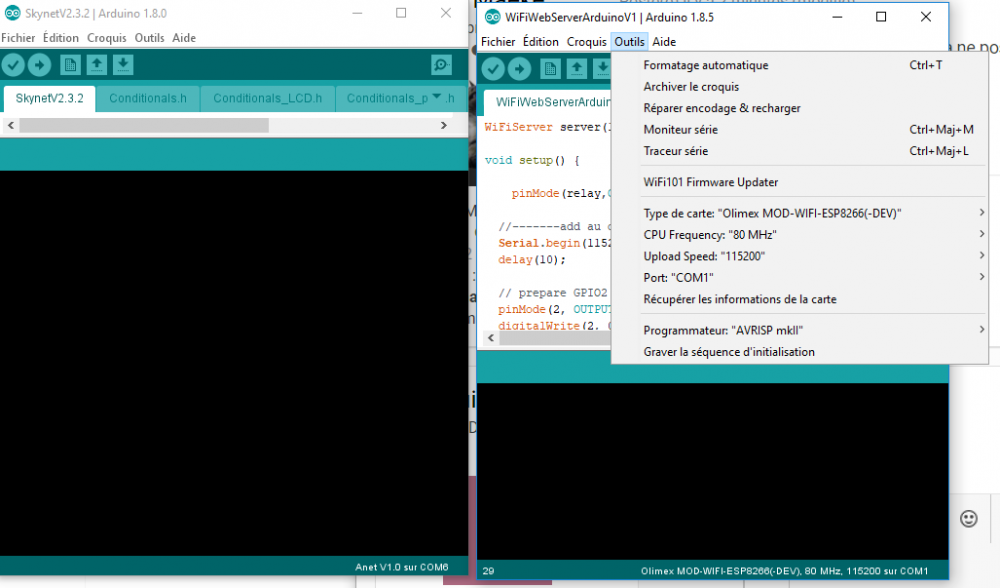This screenshot has height=588, width=1000.
Task: Select Récupérer les informations de la carte
Action: [800, 299]
